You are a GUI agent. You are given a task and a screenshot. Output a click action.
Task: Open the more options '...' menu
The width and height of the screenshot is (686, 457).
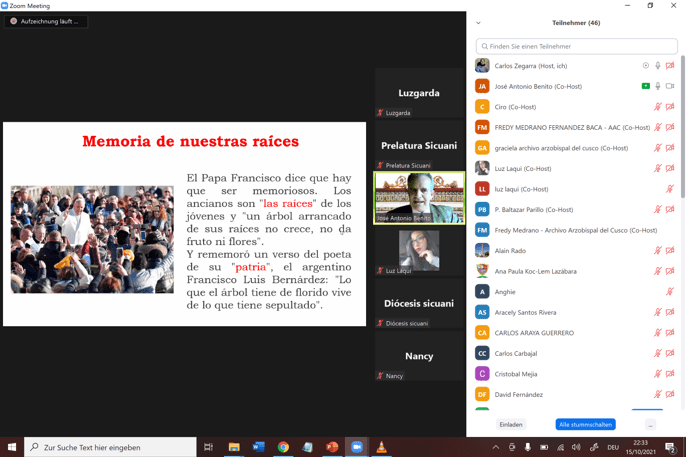650,425
